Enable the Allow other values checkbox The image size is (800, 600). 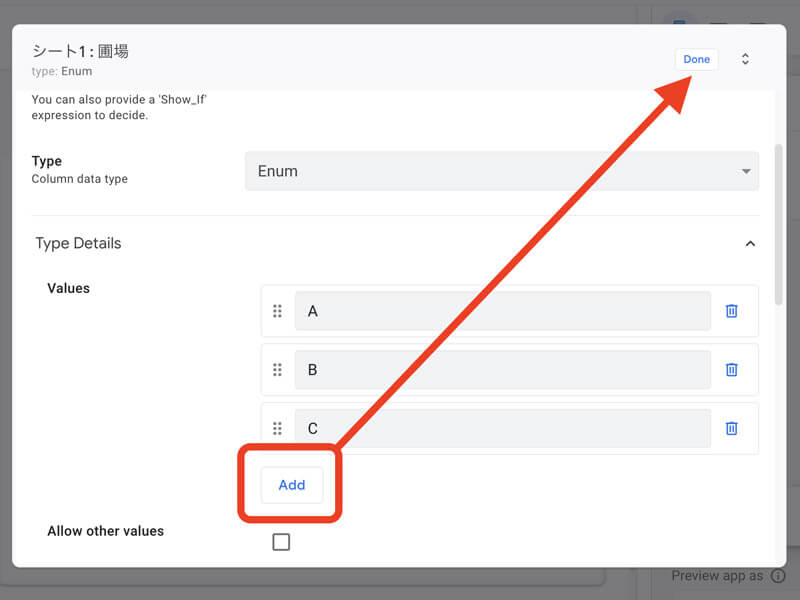[x=281, y=542]
